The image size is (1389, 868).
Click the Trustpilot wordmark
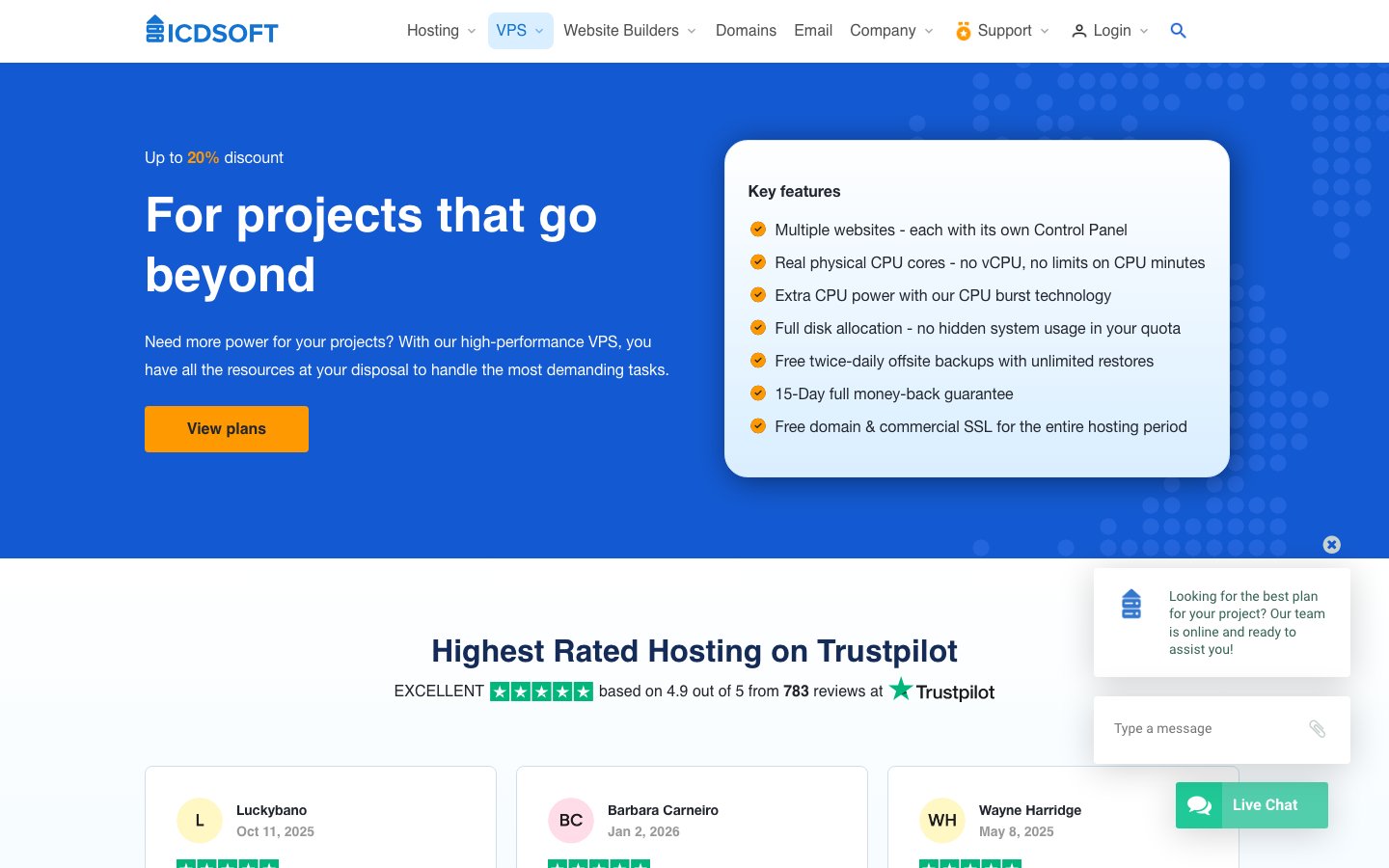(955, 692)
